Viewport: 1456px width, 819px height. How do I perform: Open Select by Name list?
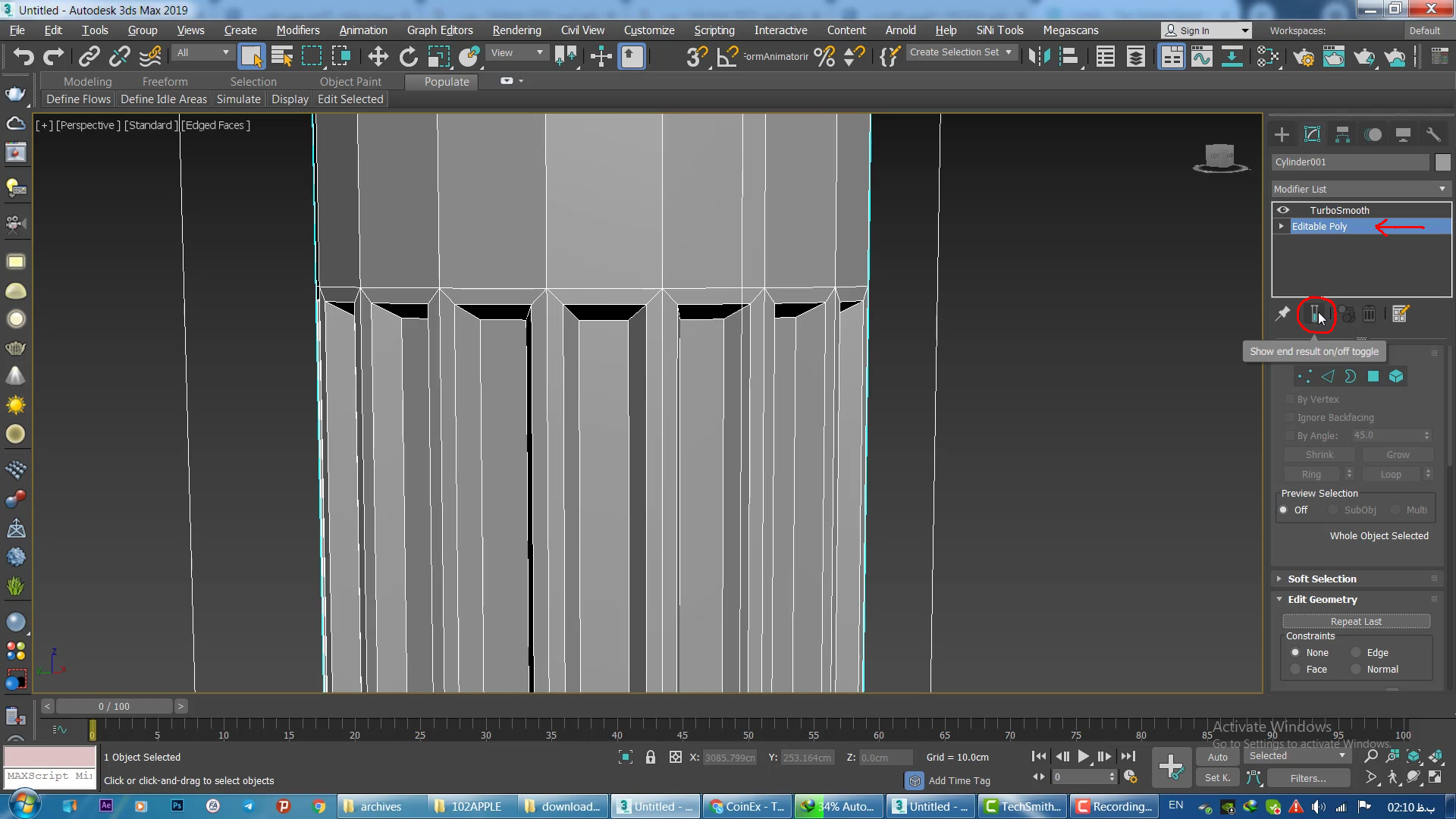[x=282, y=57]
